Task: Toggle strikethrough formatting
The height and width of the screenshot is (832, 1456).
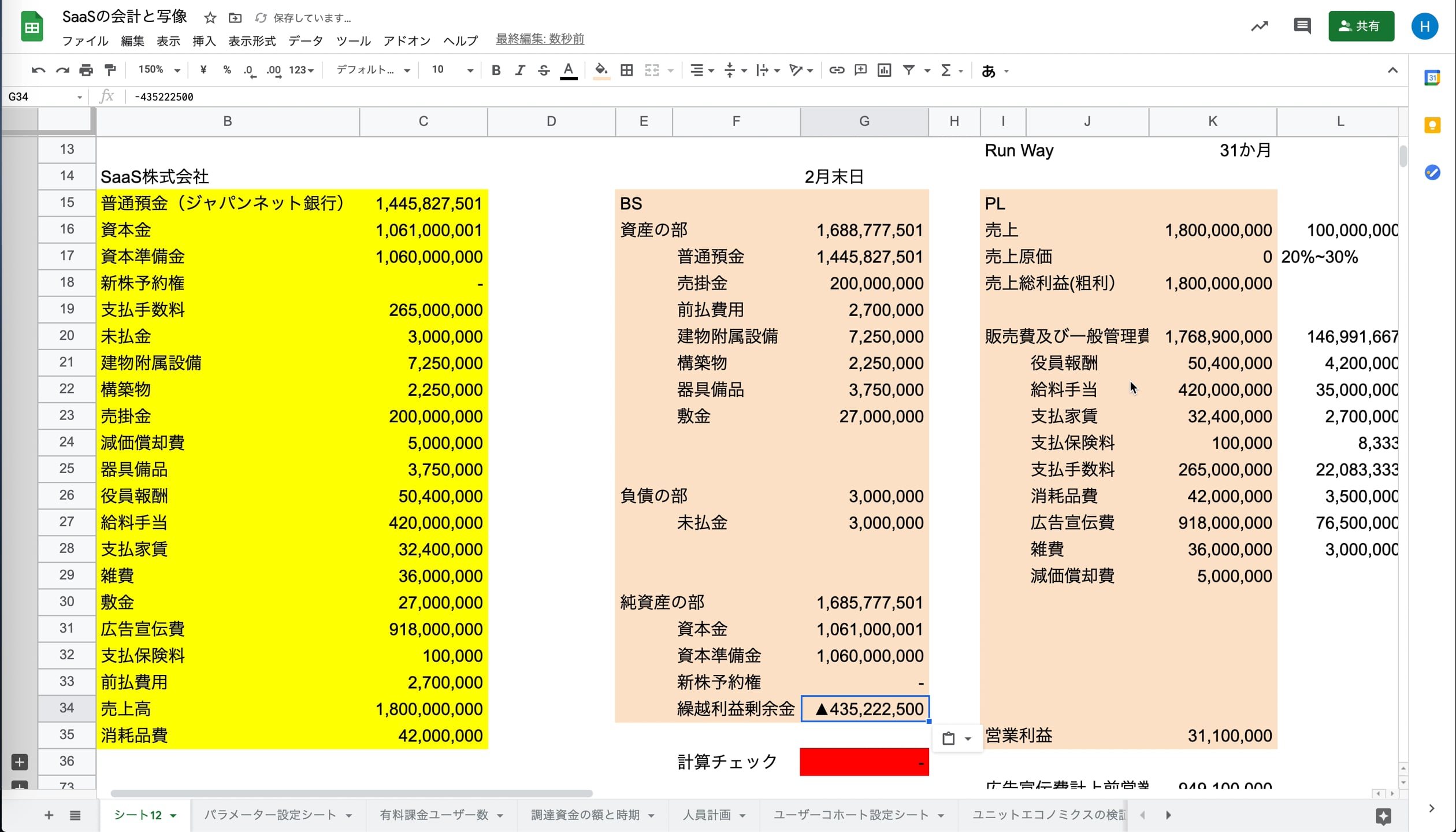Action: tap(544, 70)
